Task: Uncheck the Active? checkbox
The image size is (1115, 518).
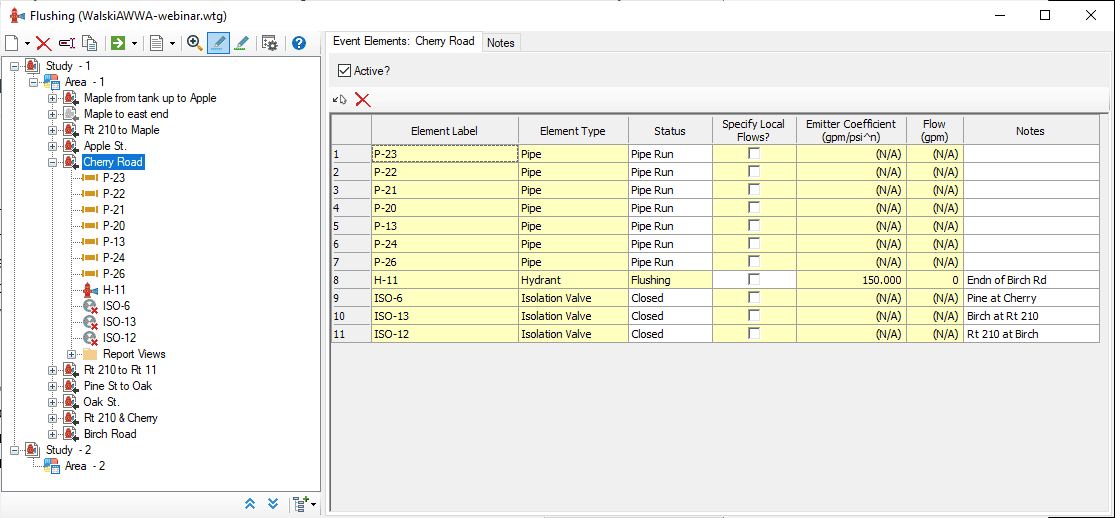Action: pyautogui.click(x=344, y=70)
